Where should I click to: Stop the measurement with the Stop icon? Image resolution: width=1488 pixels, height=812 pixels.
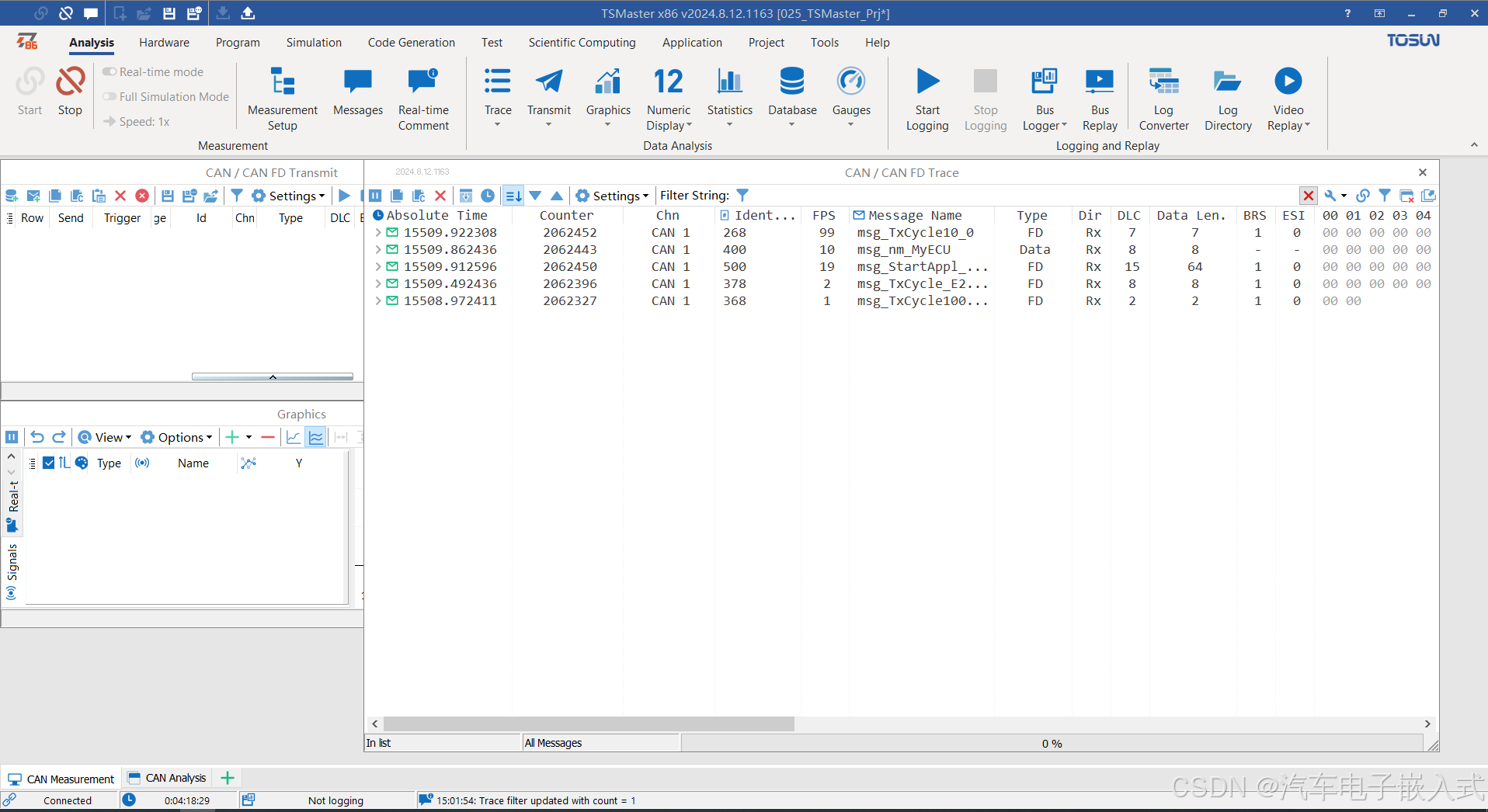tap(70, 92)
